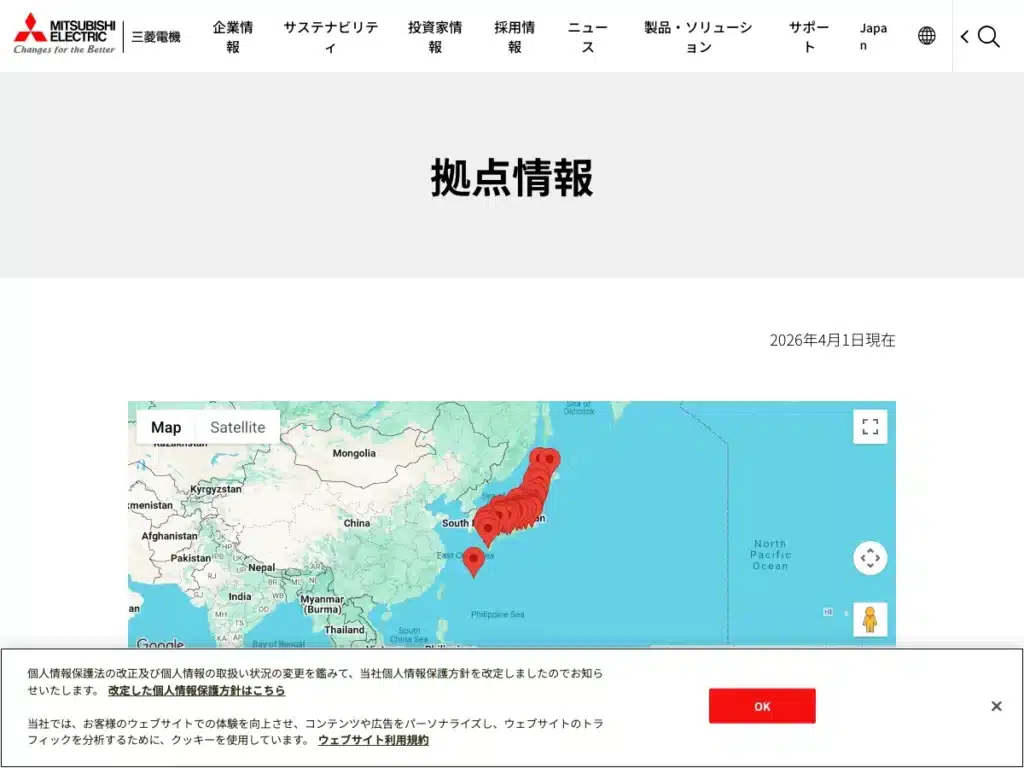Screen dimensions: 1024x768
Task: Open the 採用情報 menu
Action: coord(515,37)
